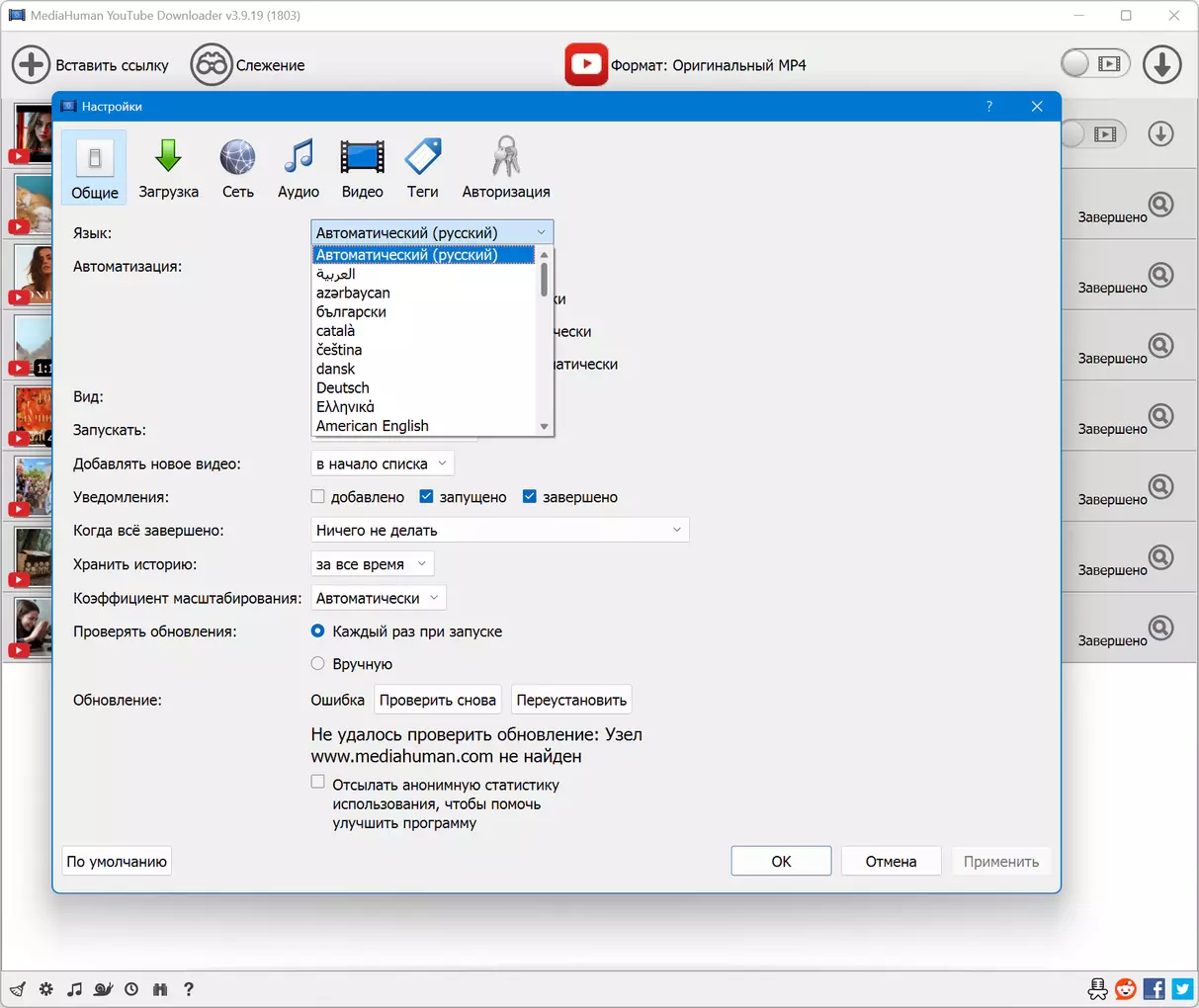
Task: Open Аудио settings with music note icon
Action: point(298,168)
